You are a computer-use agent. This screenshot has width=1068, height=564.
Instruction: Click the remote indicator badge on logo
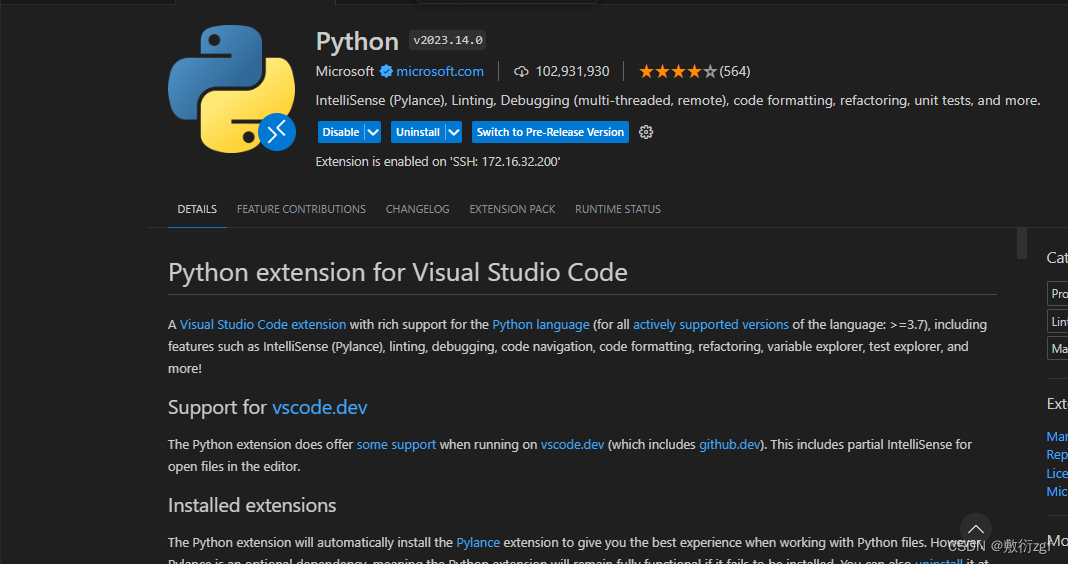277,131
